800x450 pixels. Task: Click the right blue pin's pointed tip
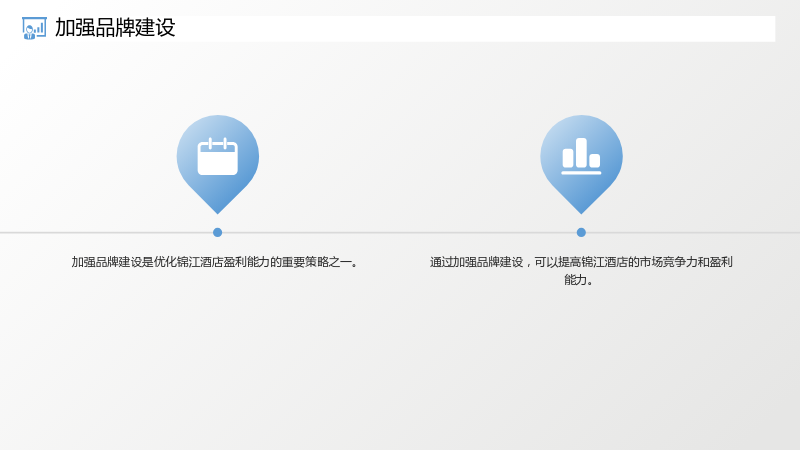pyautogui.click(x=581, y=209)
